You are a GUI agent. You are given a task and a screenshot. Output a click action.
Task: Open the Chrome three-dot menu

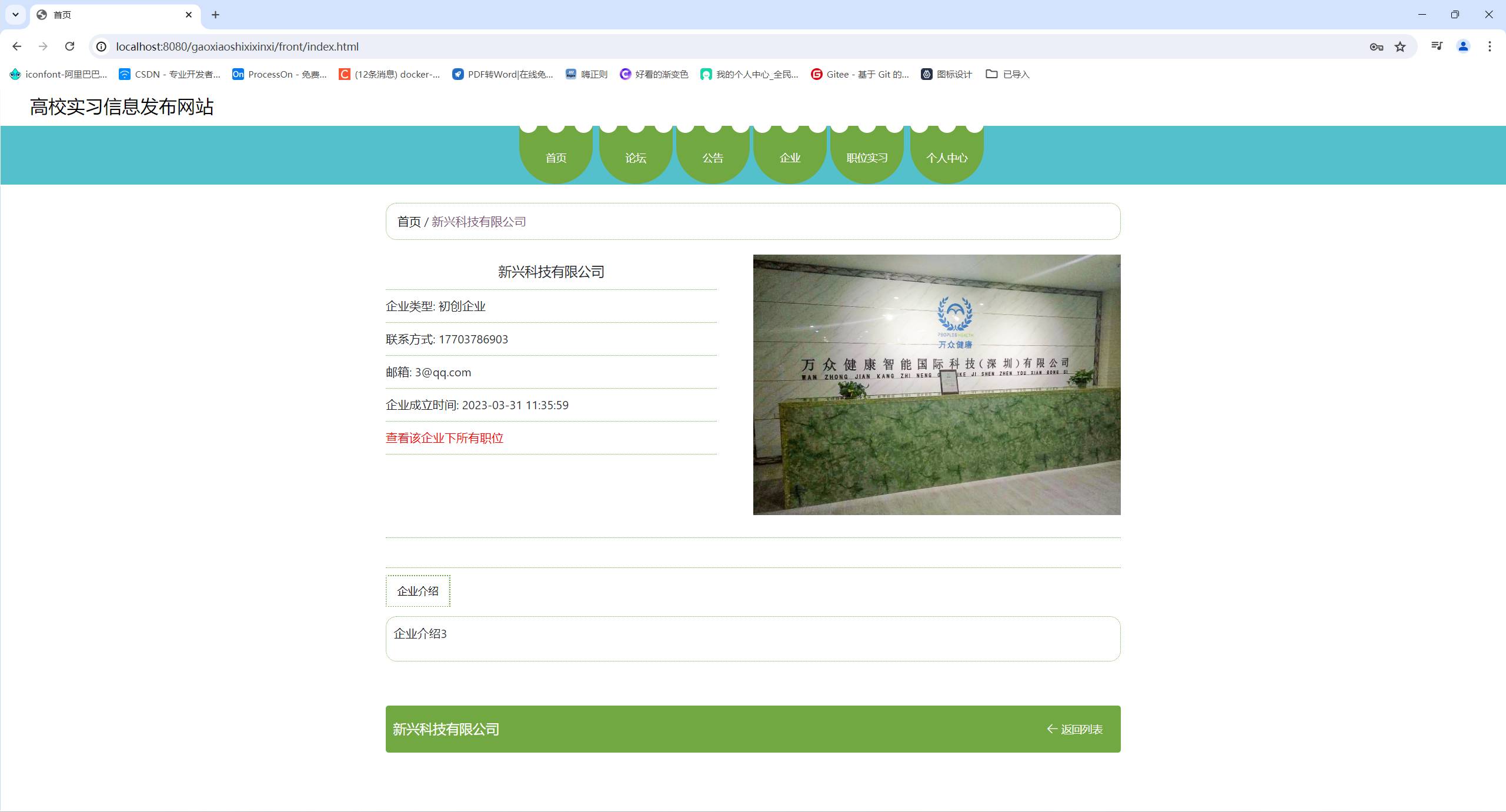pos(1490,46)
